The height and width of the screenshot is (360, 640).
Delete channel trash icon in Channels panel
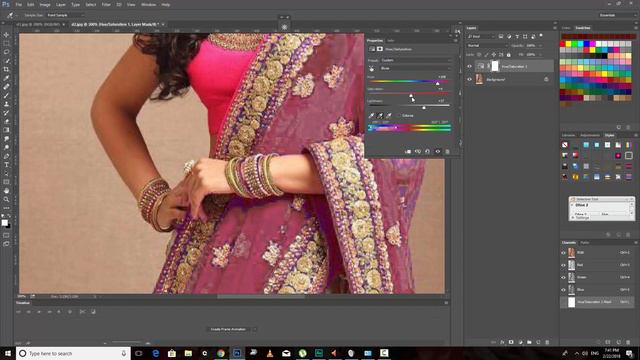628,342
